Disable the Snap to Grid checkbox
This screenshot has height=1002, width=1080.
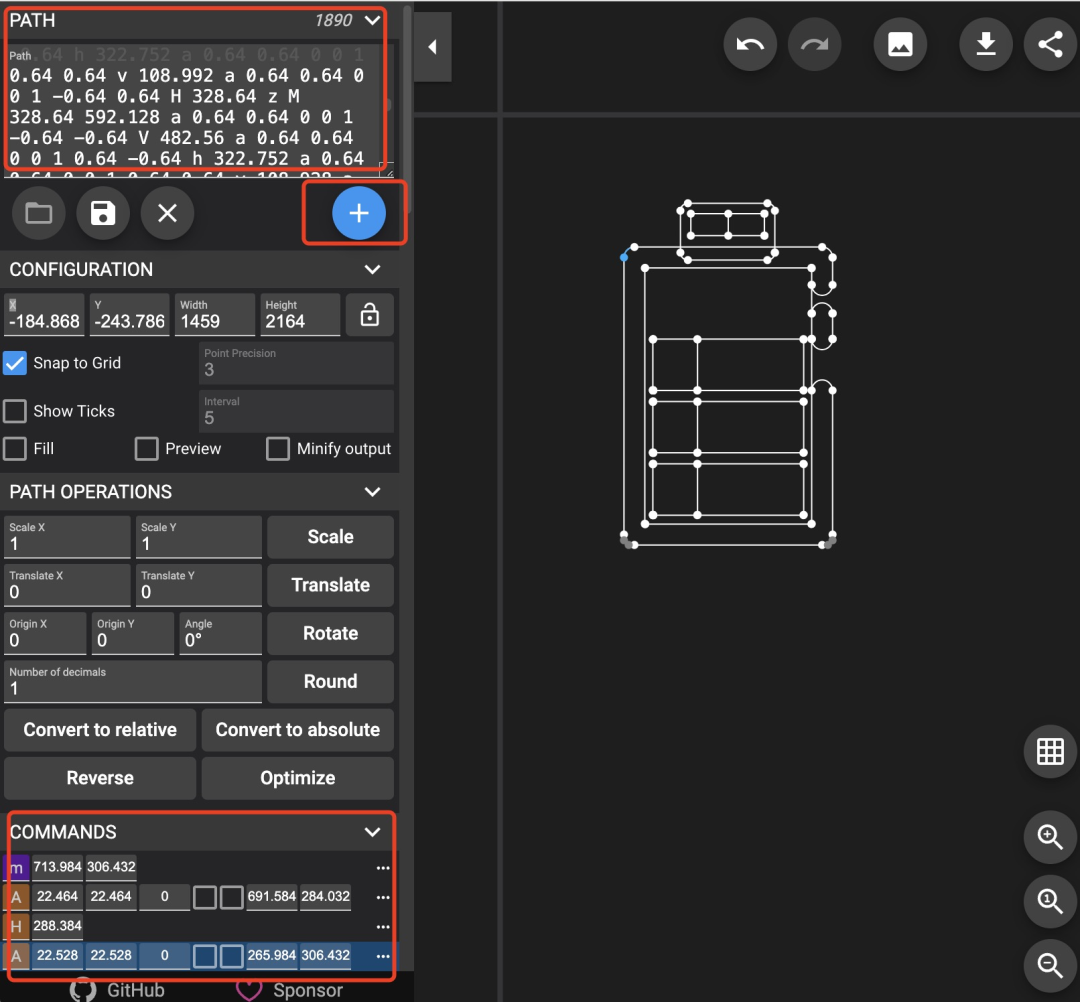pos(14,363)
